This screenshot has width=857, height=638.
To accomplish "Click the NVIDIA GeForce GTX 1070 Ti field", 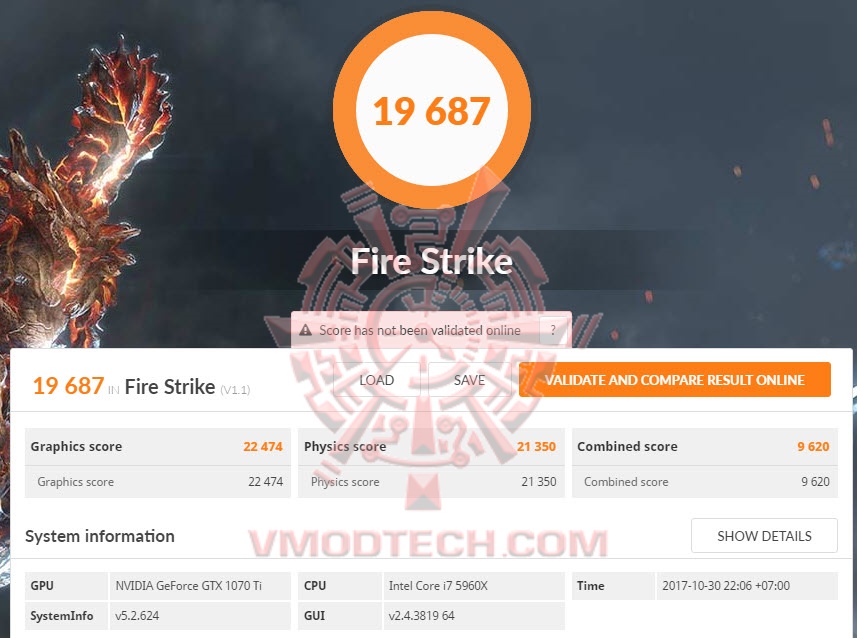I will [x=200, y=586].
